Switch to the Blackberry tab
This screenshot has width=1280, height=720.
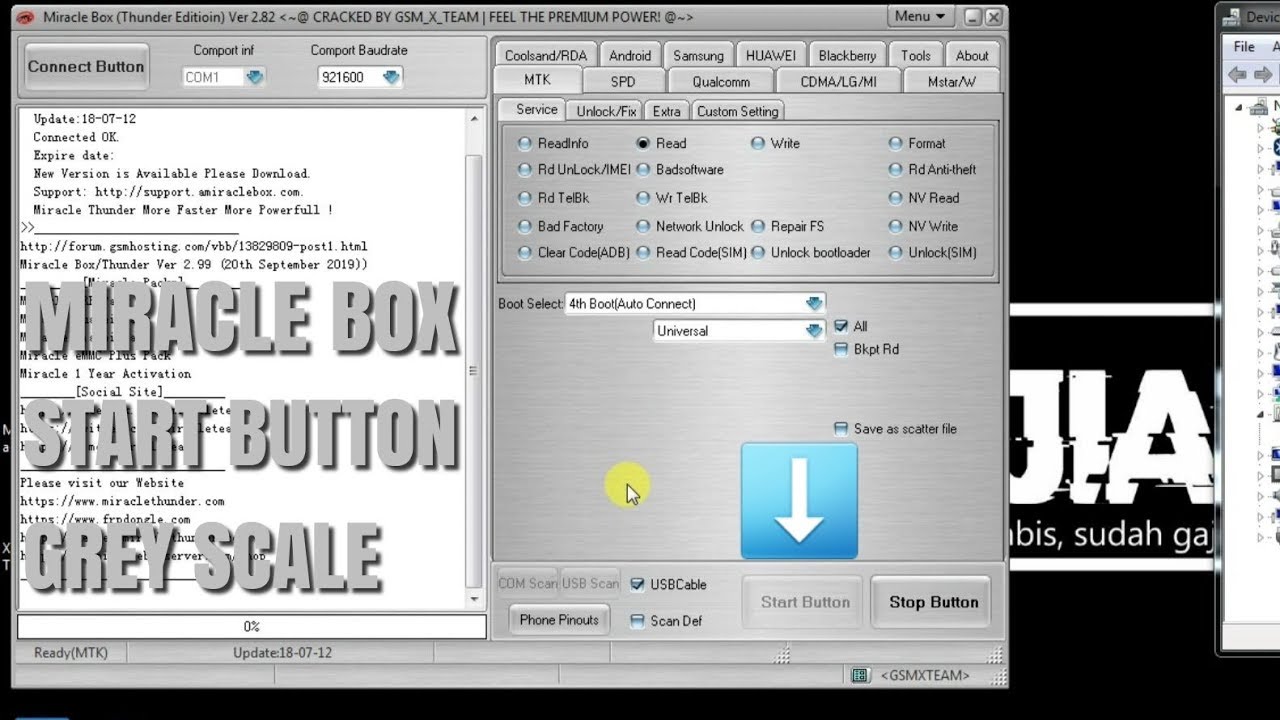pos(848,56)
